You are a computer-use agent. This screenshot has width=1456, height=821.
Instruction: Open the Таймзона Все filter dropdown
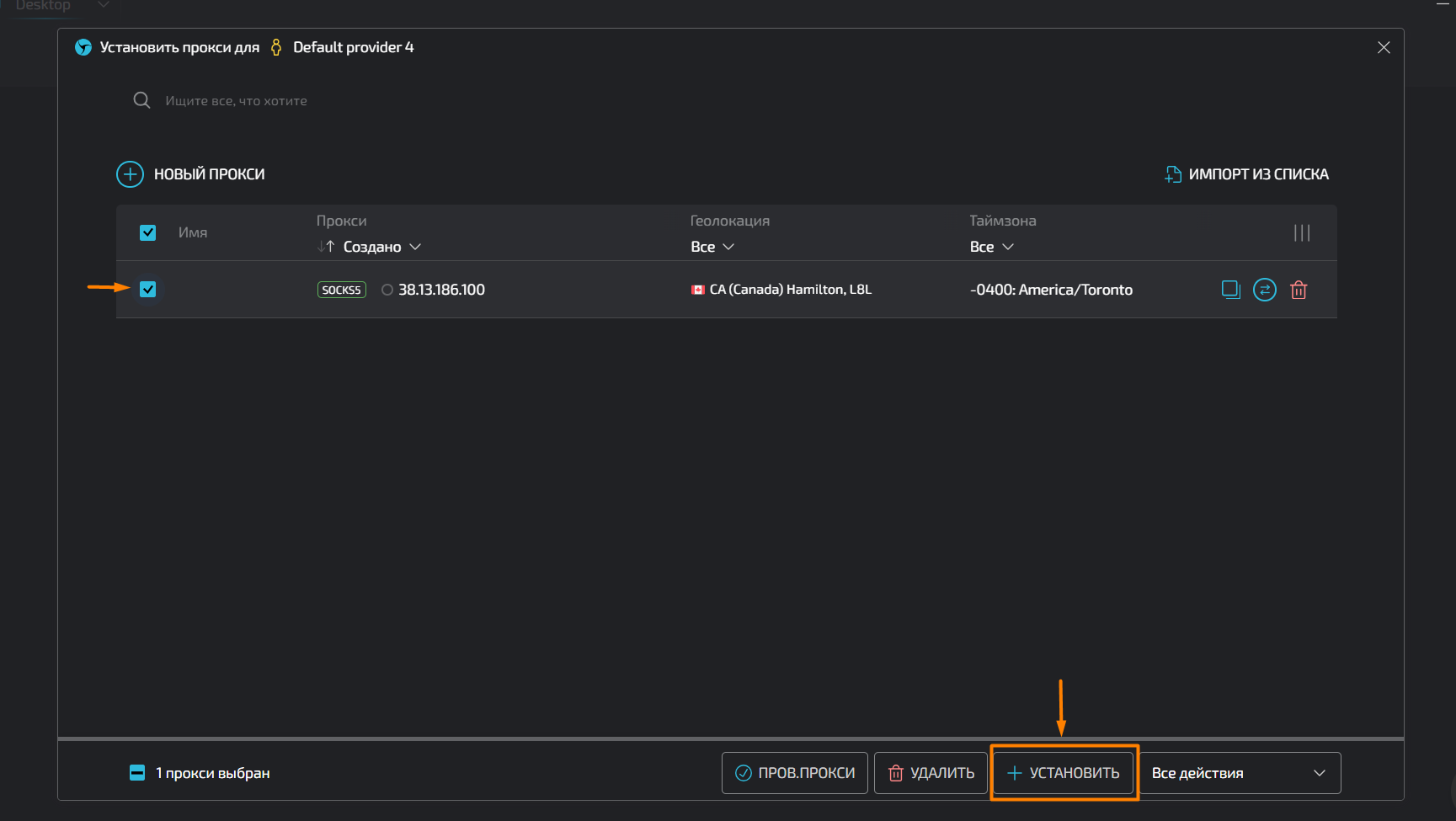tap(991, 247)
